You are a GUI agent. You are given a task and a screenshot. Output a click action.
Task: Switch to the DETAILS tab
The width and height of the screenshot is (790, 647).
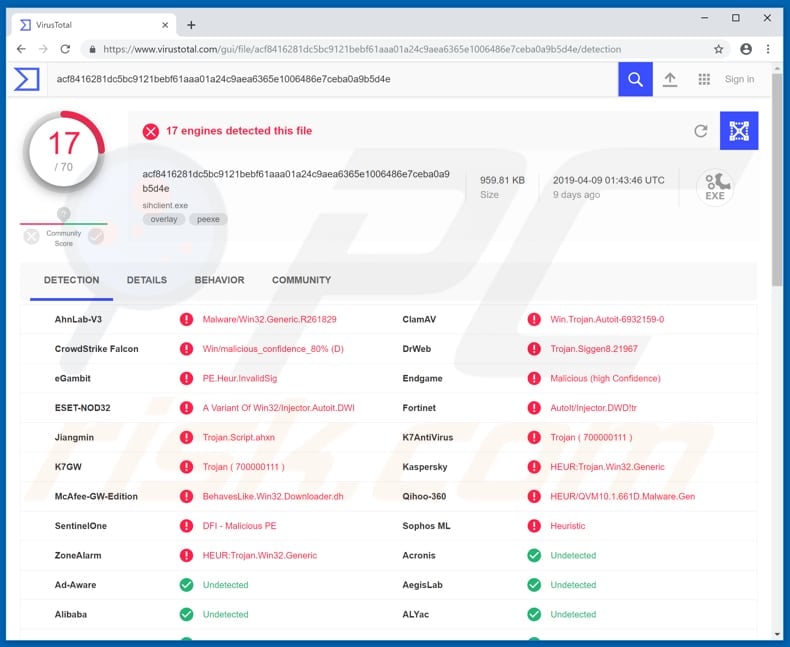(x=147, y=280)
